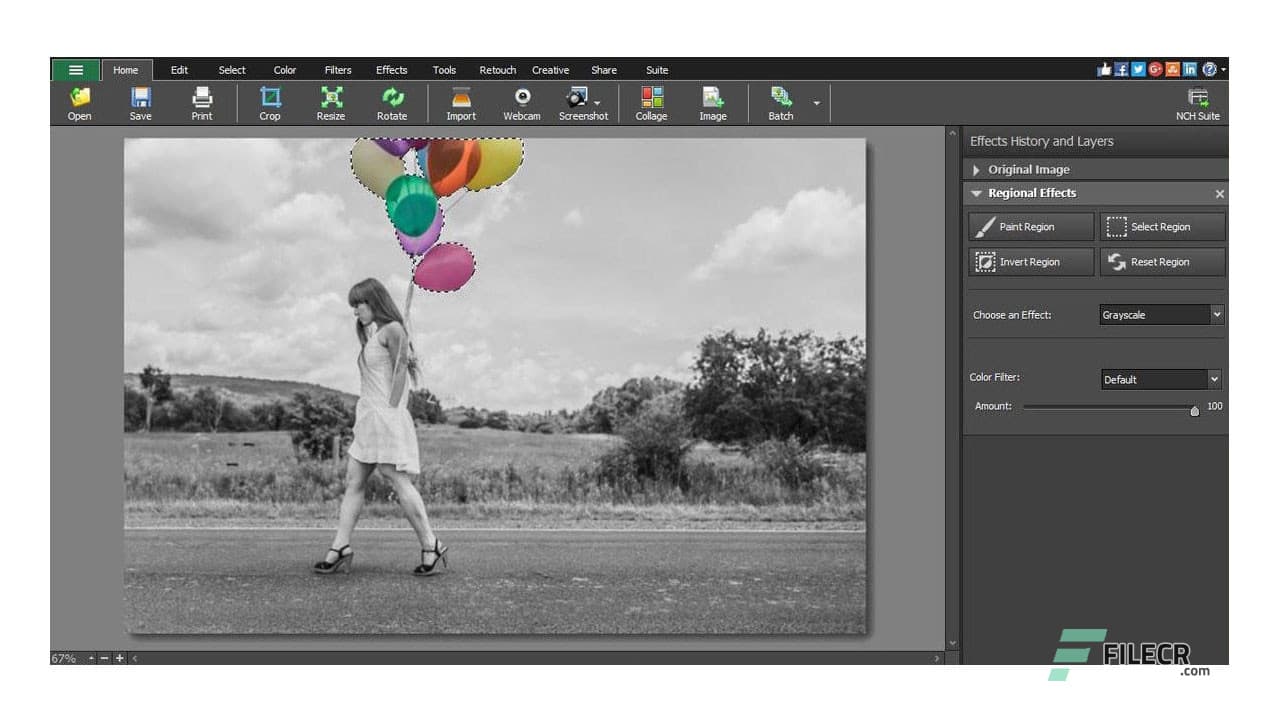Print the photo
Viewport: 1280px width, 720px height.
pos(201,103)
